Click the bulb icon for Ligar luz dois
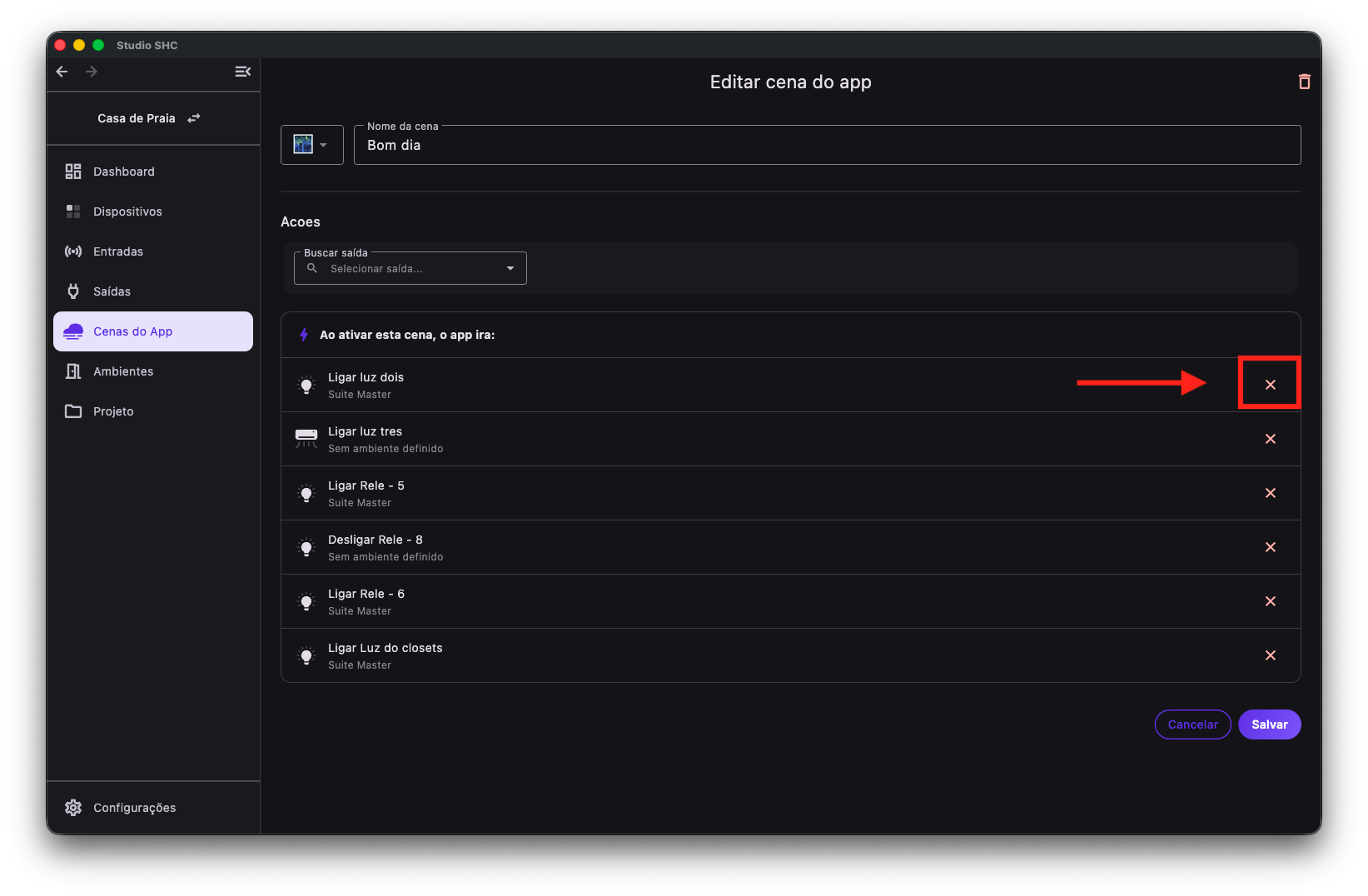The width and height of the screenshot is (1368, 896). (306, 385)
